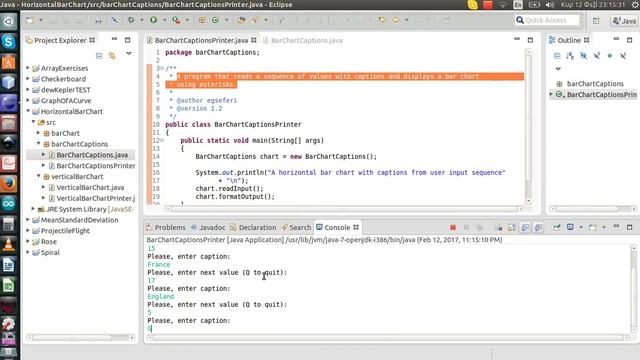This screenshot has width=640, height=360.
Task: Switch to the Java perspective button
Action: coord(624,20)
